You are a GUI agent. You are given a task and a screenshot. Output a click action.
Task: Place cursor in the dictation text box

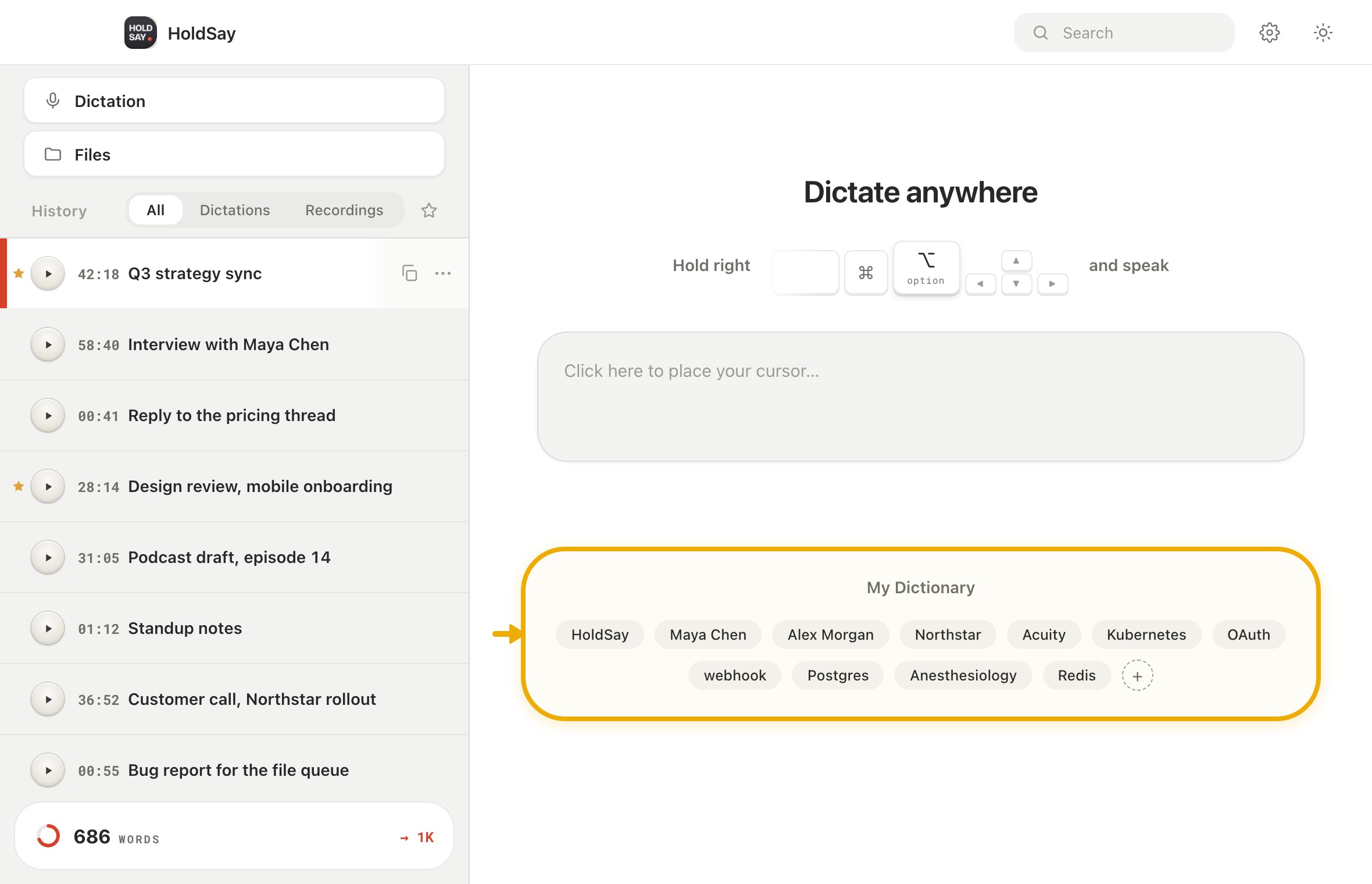(x=920, y=397)
